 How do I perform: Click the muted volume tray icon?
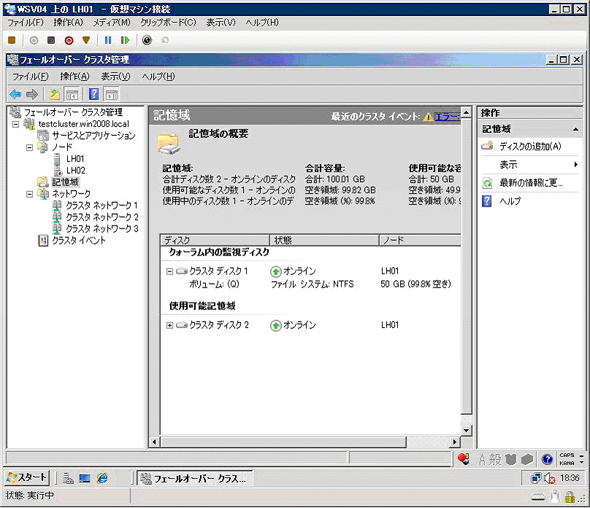(x=549, y=478)
